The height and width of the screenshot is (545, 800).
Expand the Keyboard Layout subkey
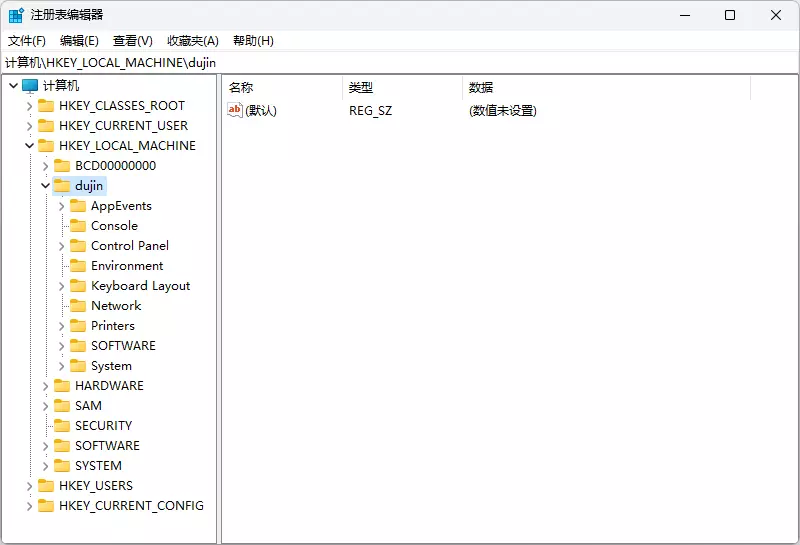pos(61,286)
